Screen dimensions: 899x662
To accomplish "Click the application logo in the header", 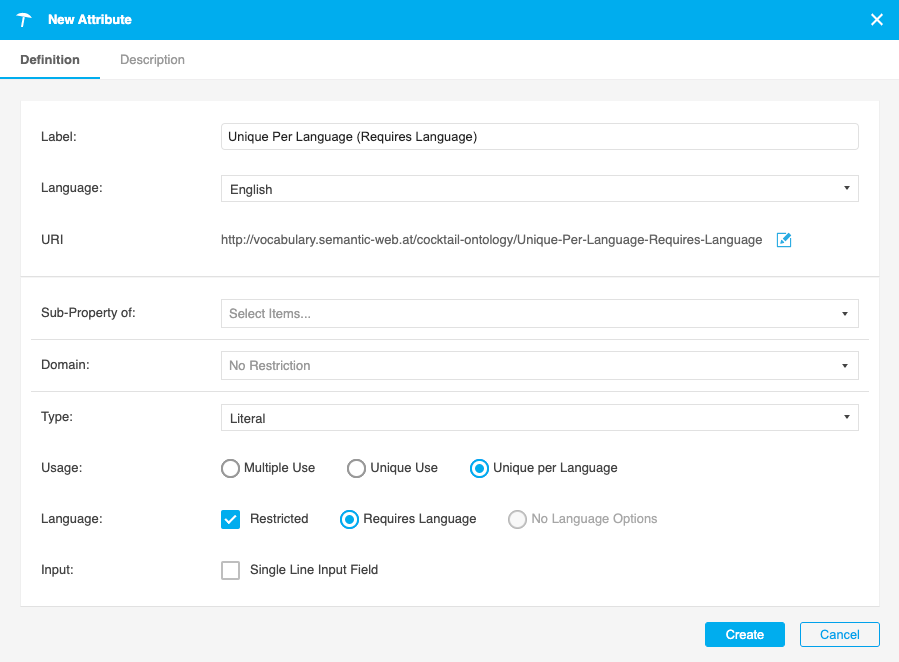I will [x=24, y=19].
